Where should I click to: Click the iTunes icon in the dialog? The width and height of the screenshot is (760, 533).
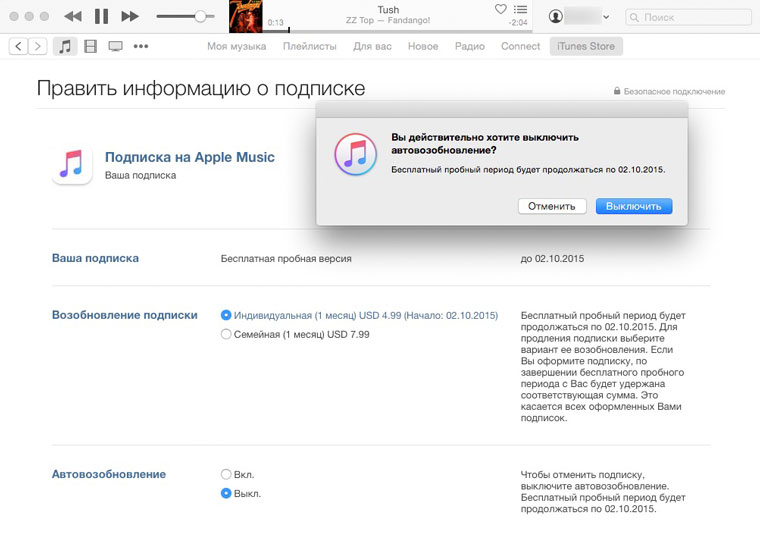pyautogui.click(x=356, y=154)
